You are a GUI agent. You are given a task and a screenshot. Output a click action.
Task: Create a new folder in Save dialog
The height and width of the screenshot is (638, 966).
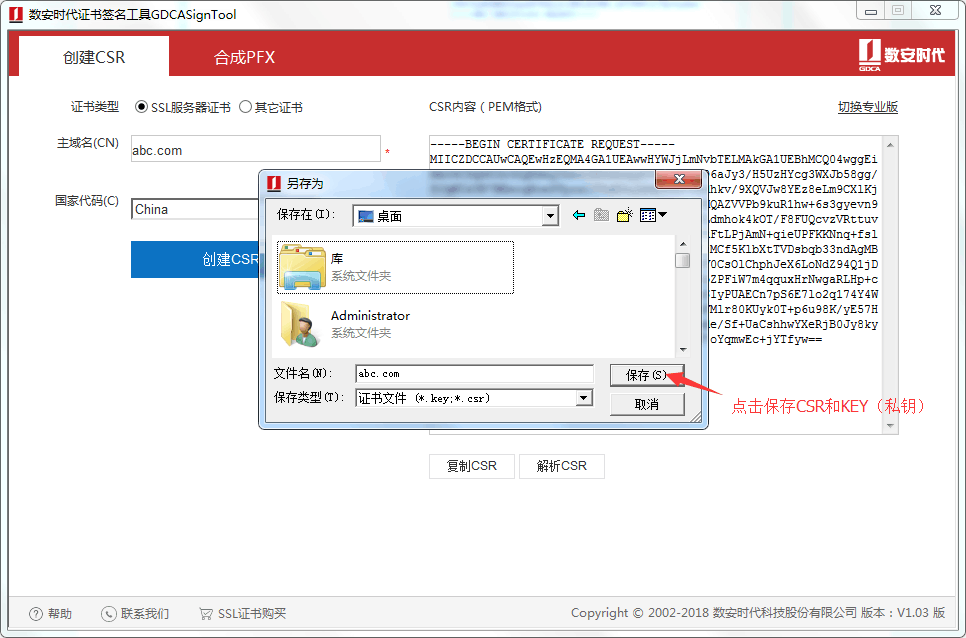[x=625, y=215]
